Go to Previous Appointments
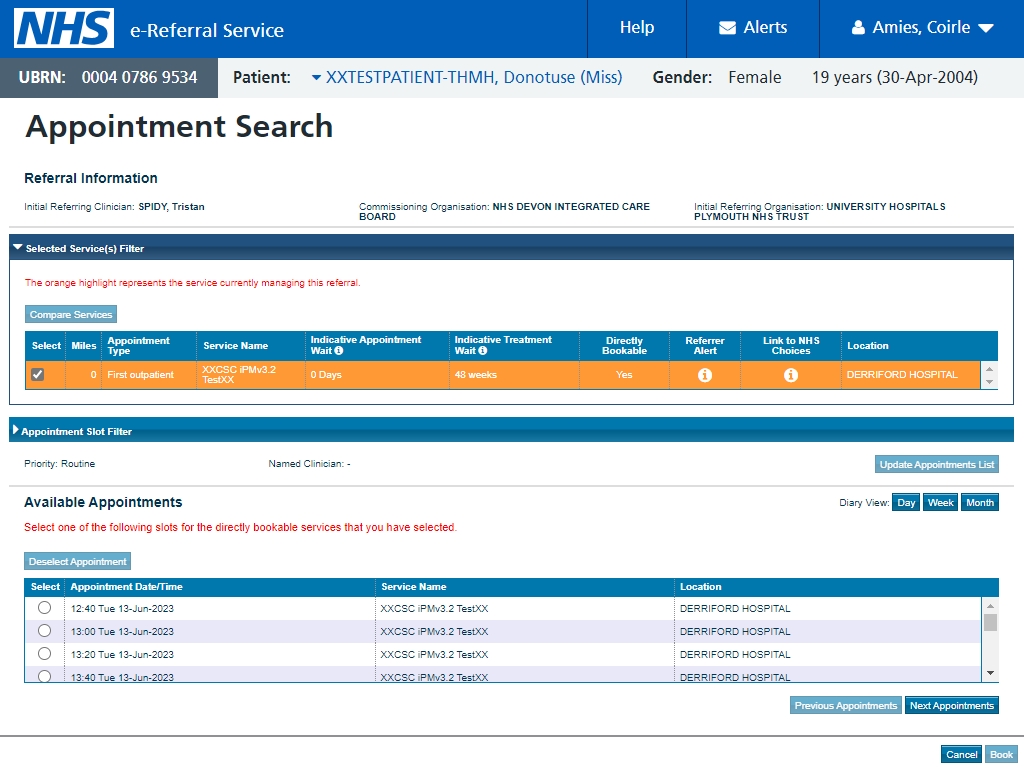This screenshot has width=1024, height=768. [x=846, y=705]
